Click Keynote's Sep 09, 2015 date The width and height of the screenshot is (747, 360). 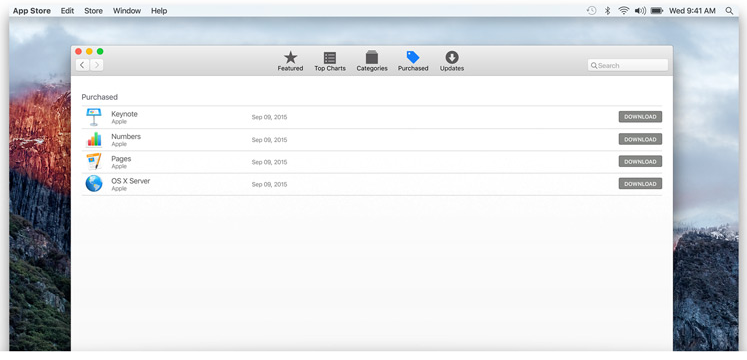pos(269,117)
